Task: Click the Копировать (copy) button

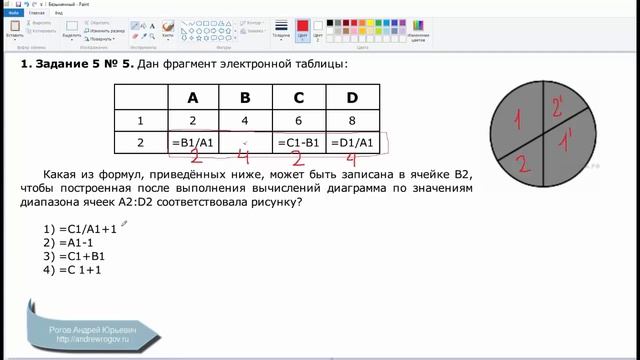Action: click(42, 31)
